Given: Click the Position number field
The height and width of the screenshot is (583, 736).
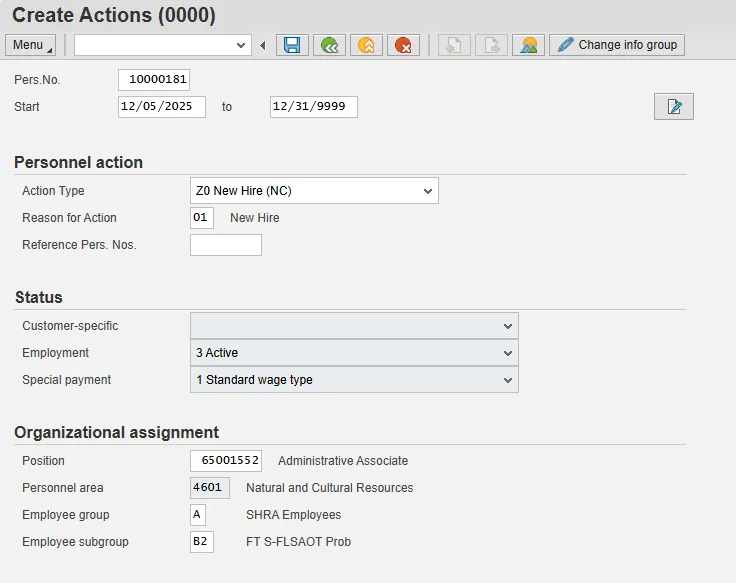Looking at the screenshot, I should click(225, 461).
